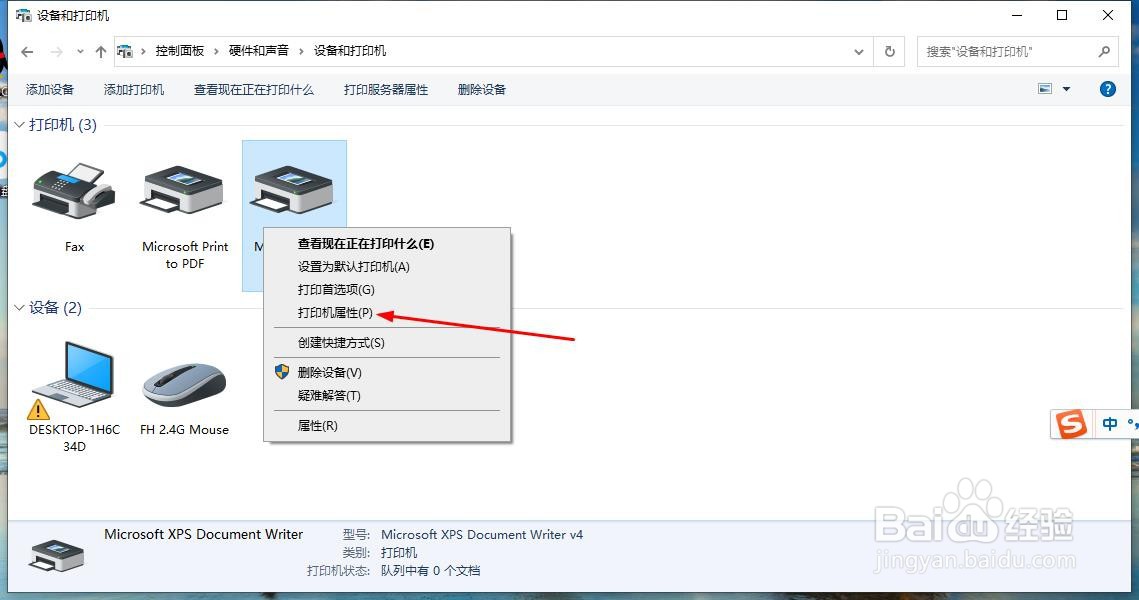Image resolution: width=1139 pixels, height=600 pixels.
Task: Open Microsoft Print to PDF printer
Action: (x=184, y=190)
